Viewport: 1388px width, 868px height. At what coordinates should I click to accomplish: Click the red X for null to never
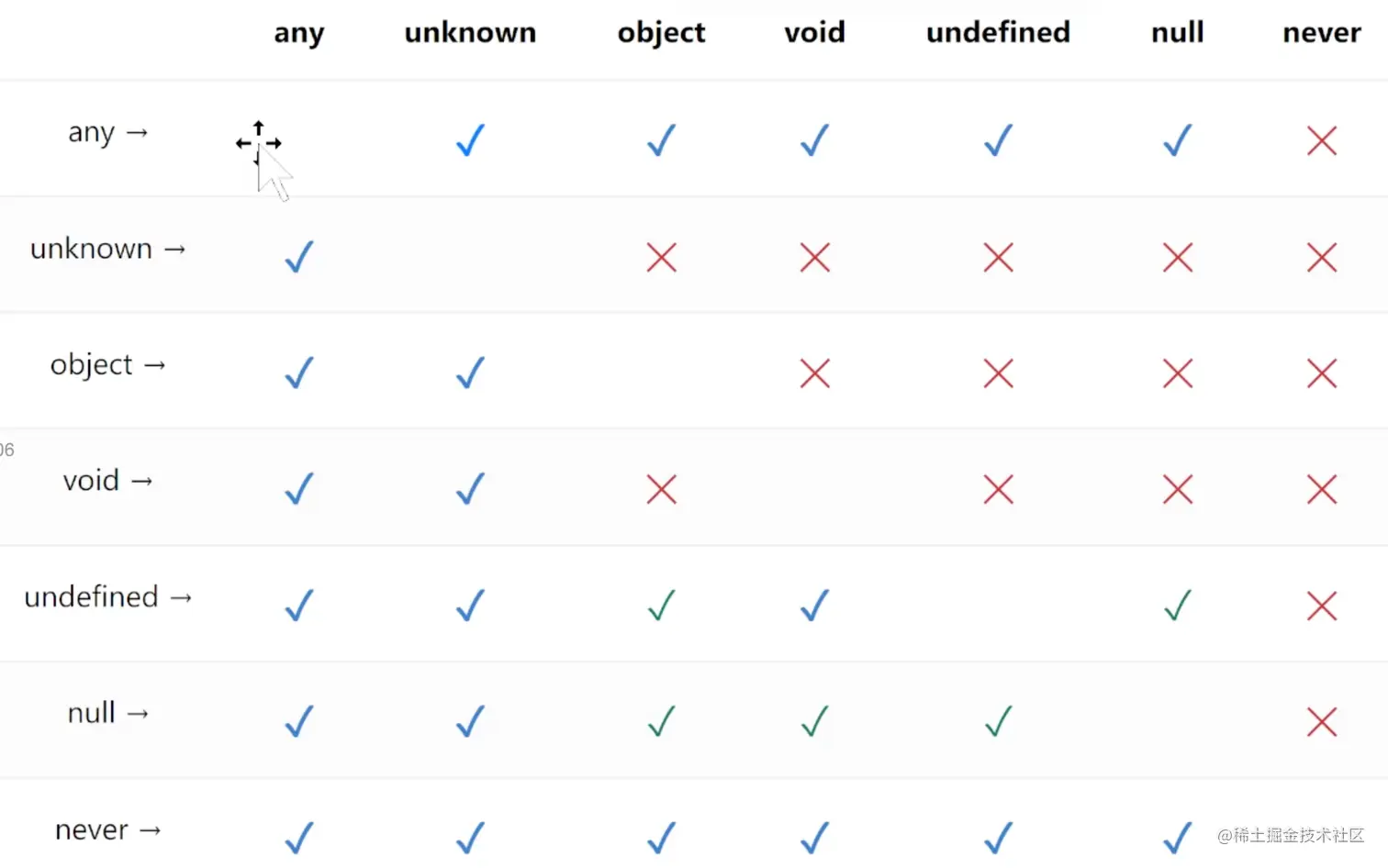click(1321, 721)
